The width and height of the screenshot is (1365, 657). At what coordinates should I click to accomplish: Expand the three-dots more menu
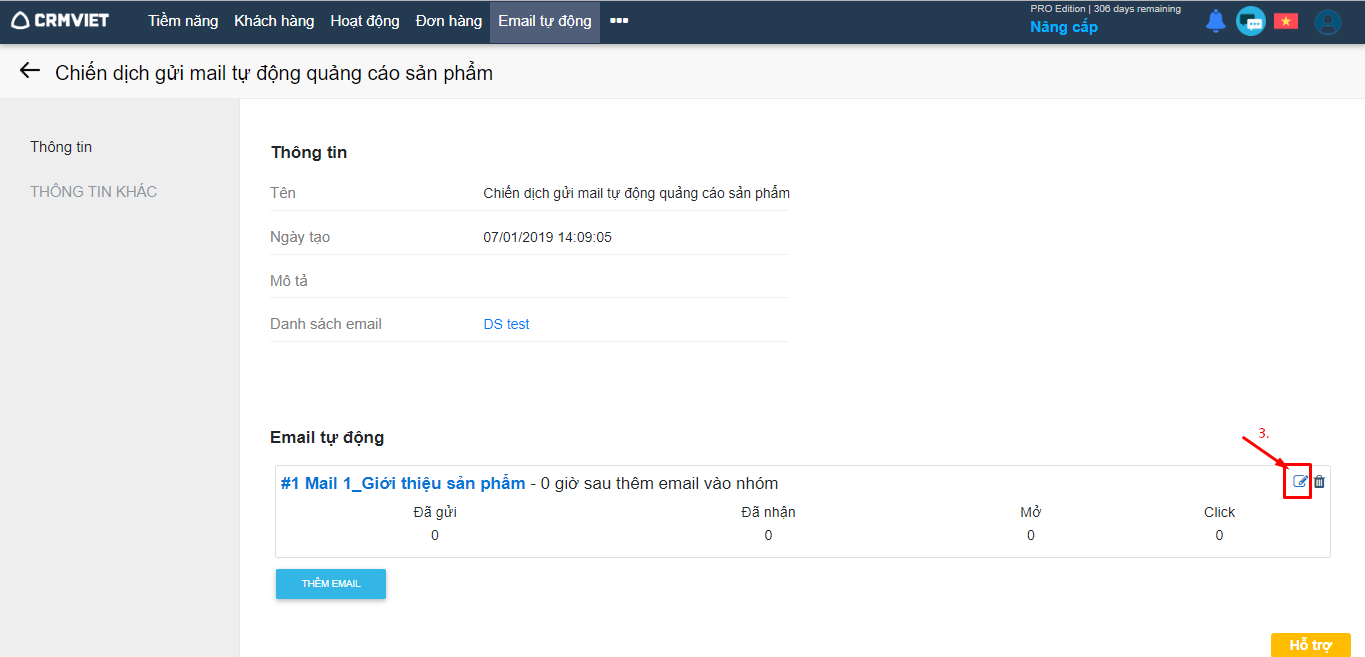[619, 21]
